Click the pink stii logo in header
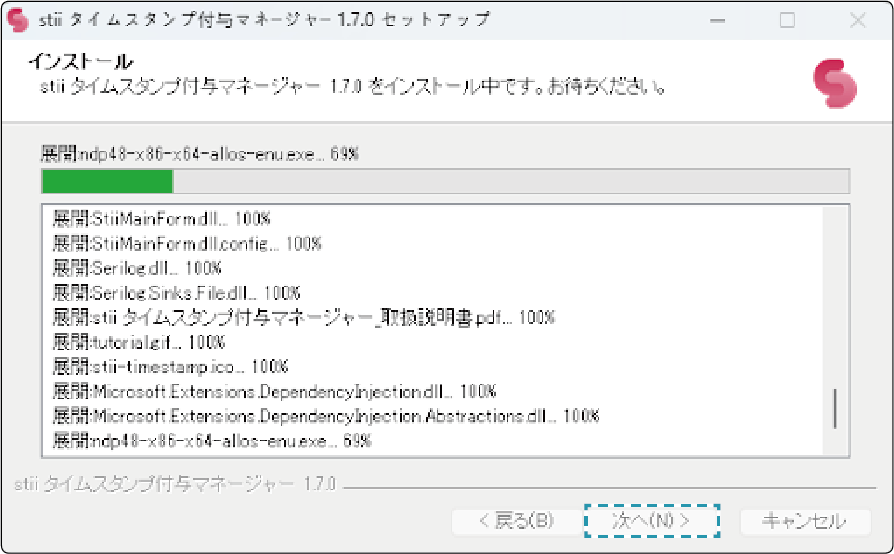Image resolution: width=894 pixels, height=554 pixels. click(x=834, y=82)
